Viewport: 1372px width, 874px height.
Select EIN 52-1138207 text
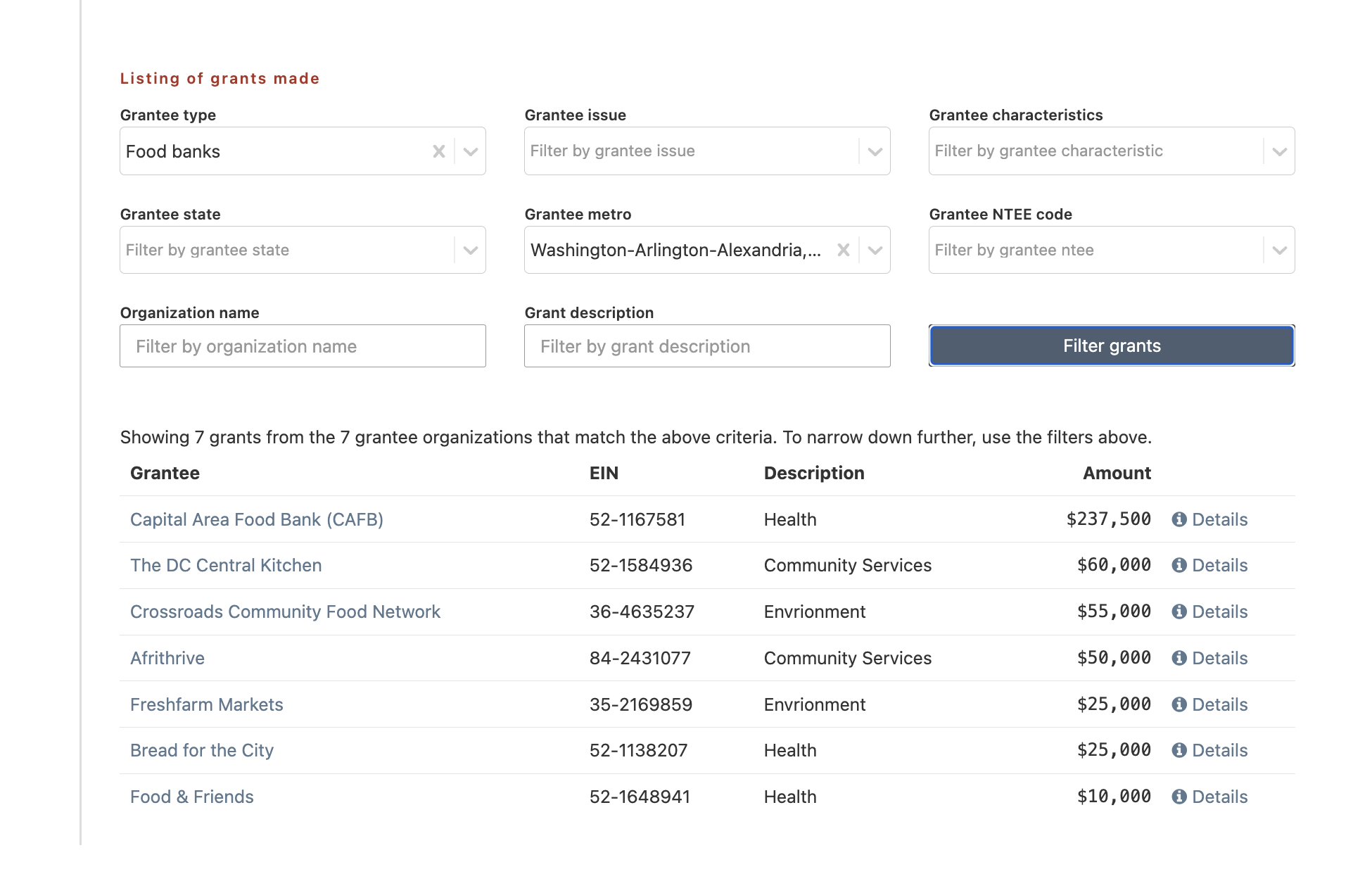click(638, 750)
